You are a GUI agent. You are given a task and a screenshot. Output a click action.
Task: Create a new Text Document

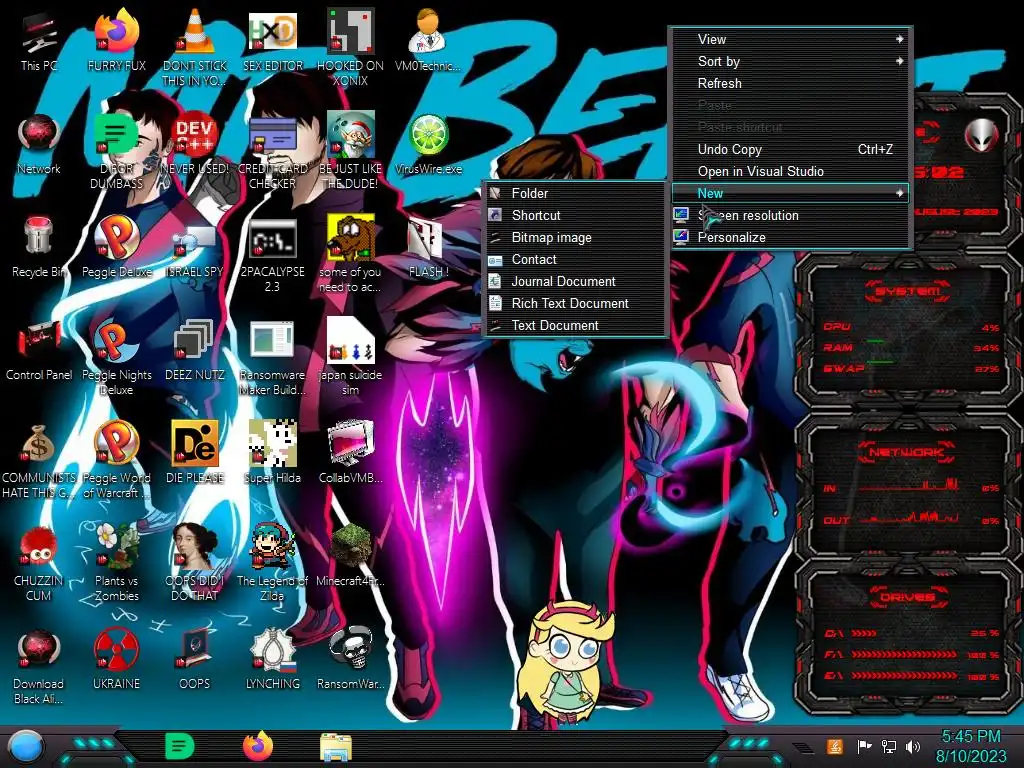click(x=575, y=325)
